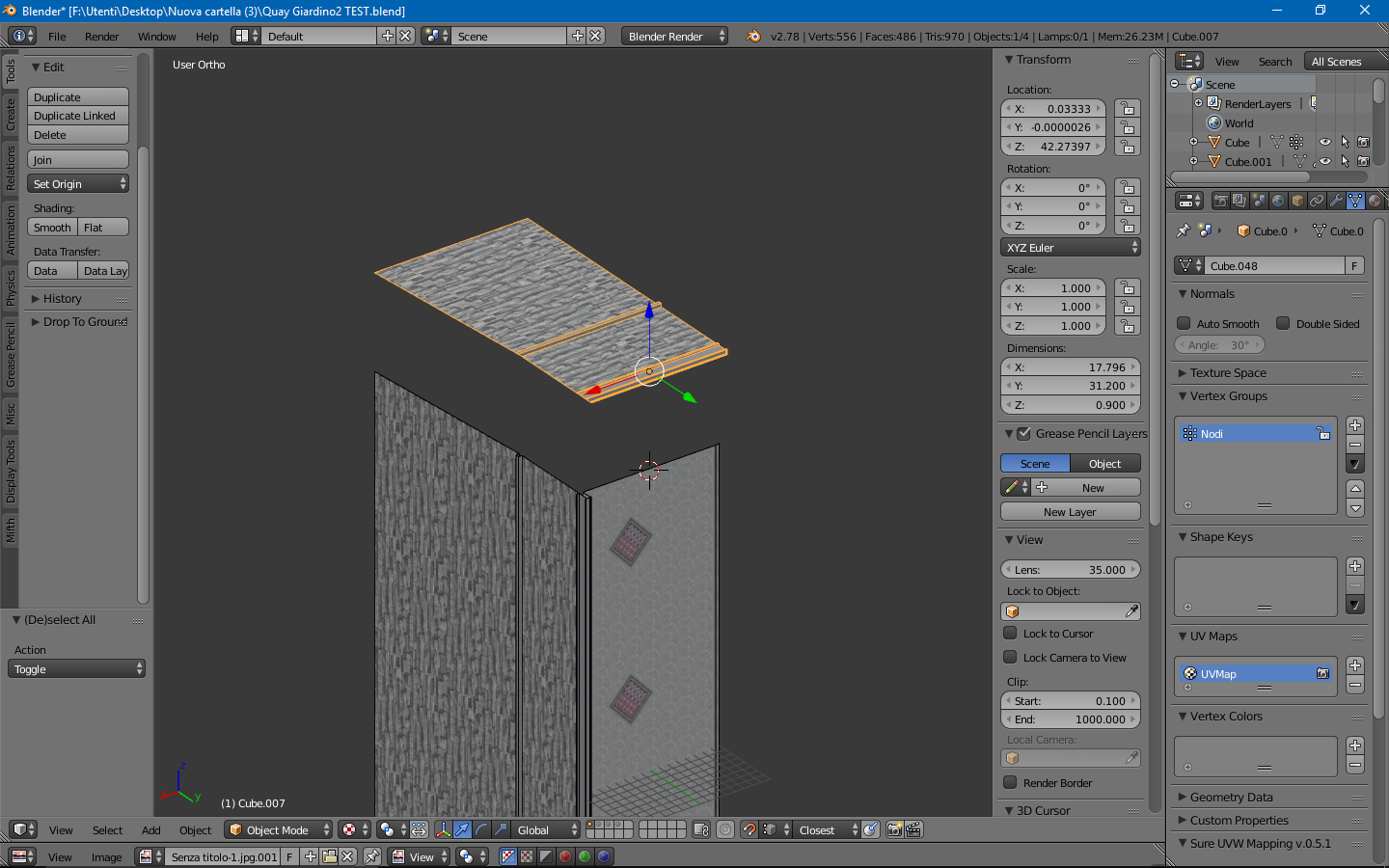Toggle 3D manipulator axes icon in viewport header
The width and height of the screenshot is (1389, 868).
443,830
